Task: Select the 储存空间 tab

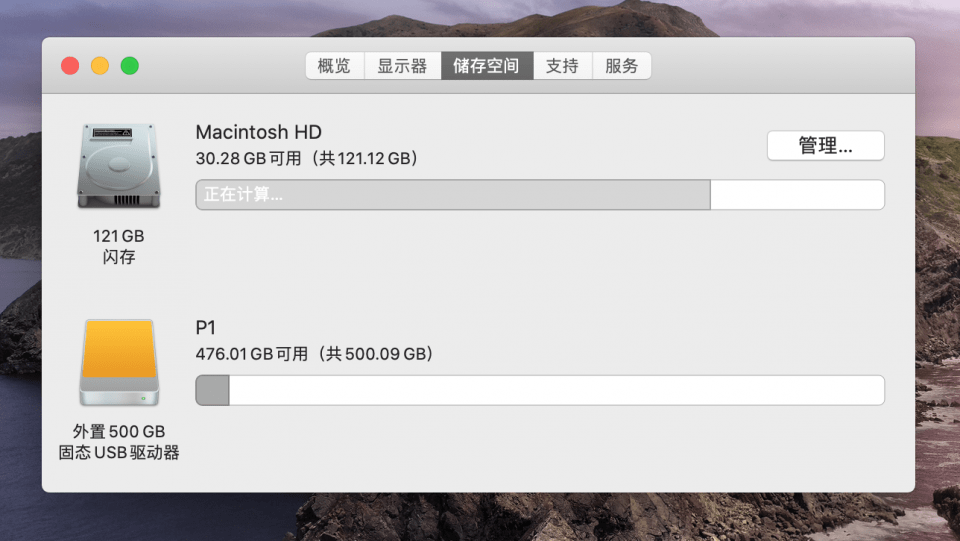Action: point(487,65)
